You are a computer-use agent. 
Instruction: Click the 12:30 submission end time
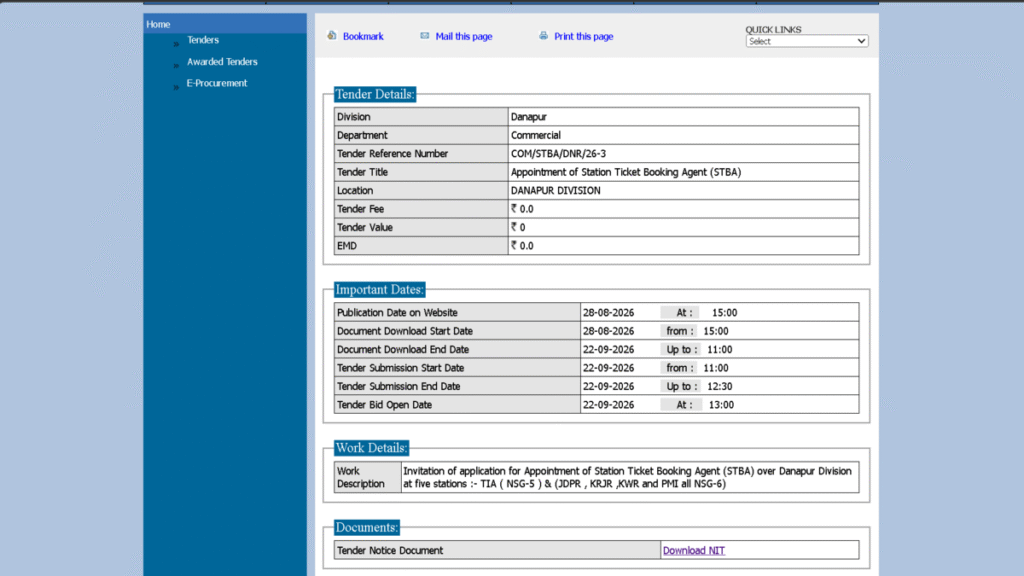click(x=720, y=386)
